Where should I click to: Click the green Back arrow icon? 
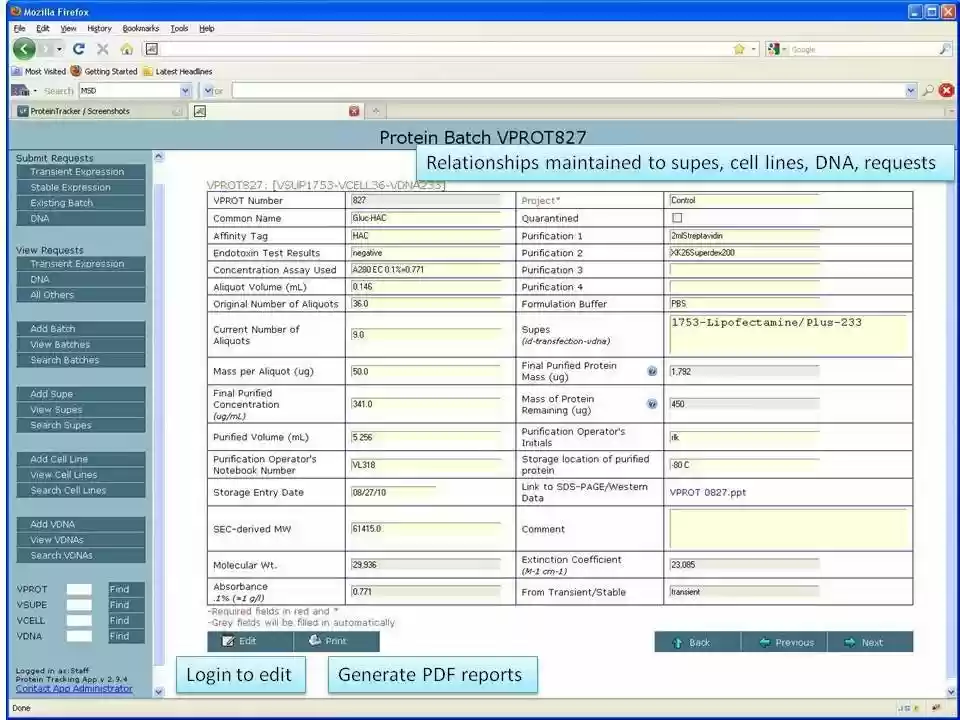click(23, 47)
